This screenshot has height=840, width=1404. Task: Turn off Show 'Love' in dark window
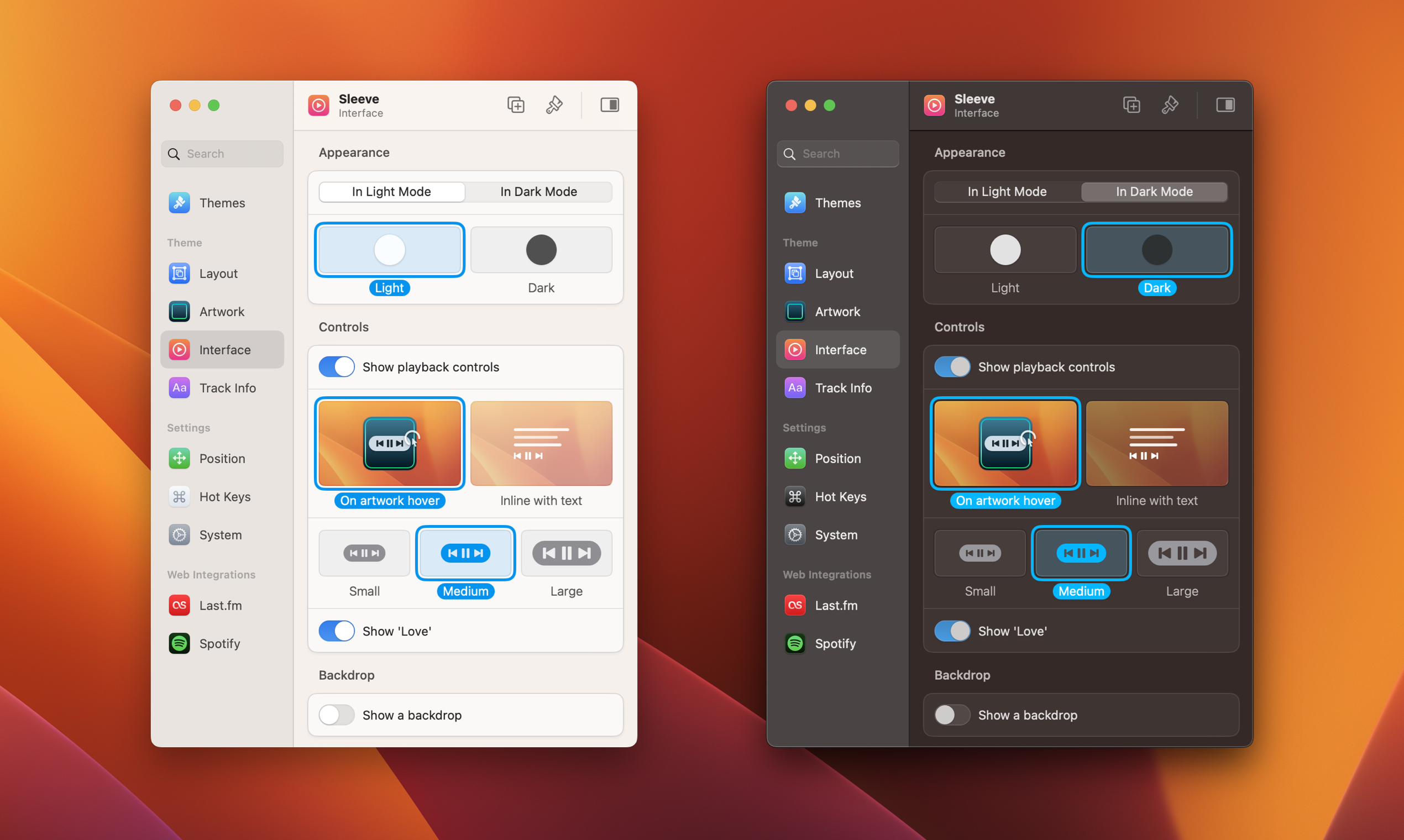click(952, 631)
